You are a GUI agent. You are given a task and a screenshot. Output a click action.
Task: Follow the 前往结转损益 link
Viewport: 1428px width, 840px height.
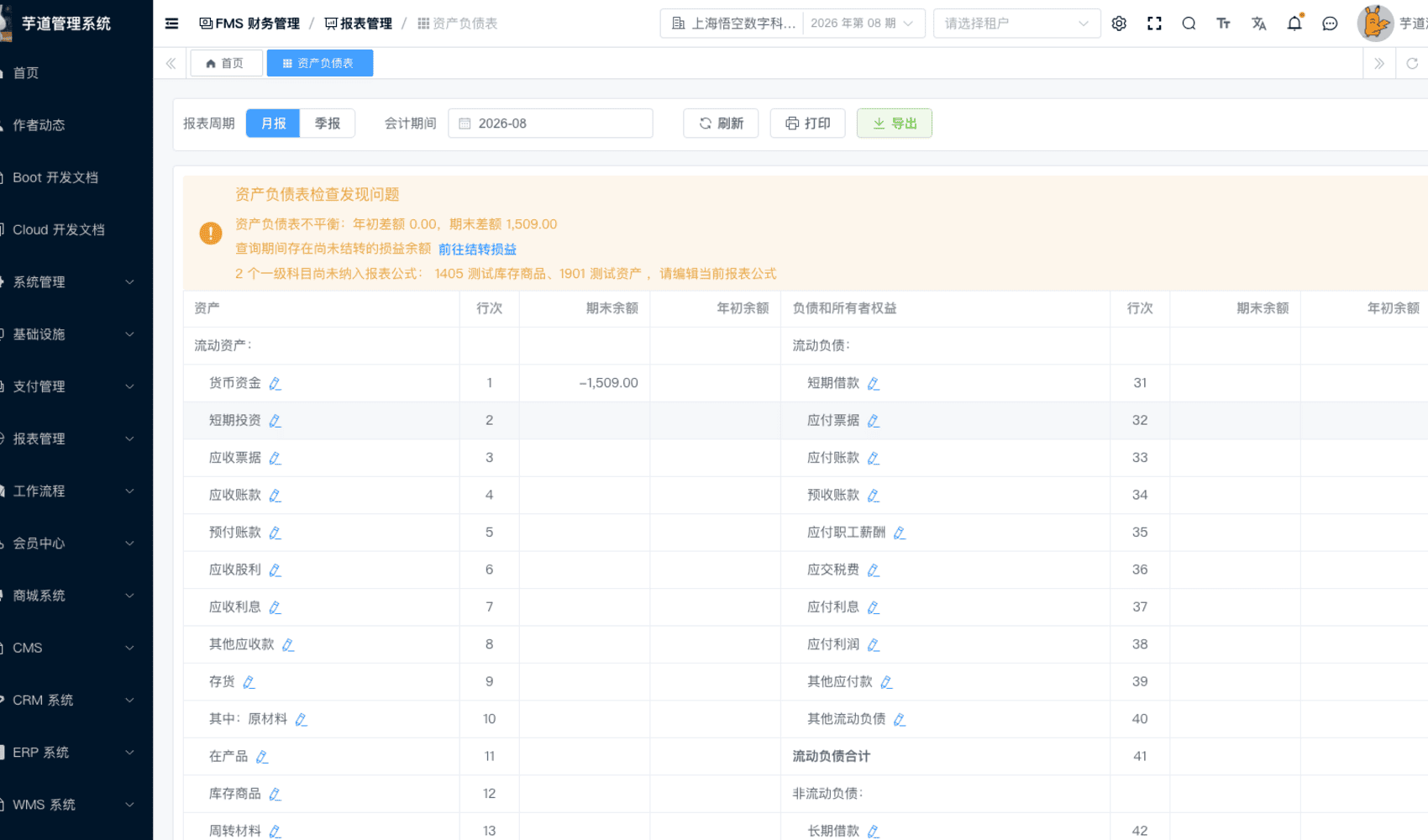(x=477, y=249)
